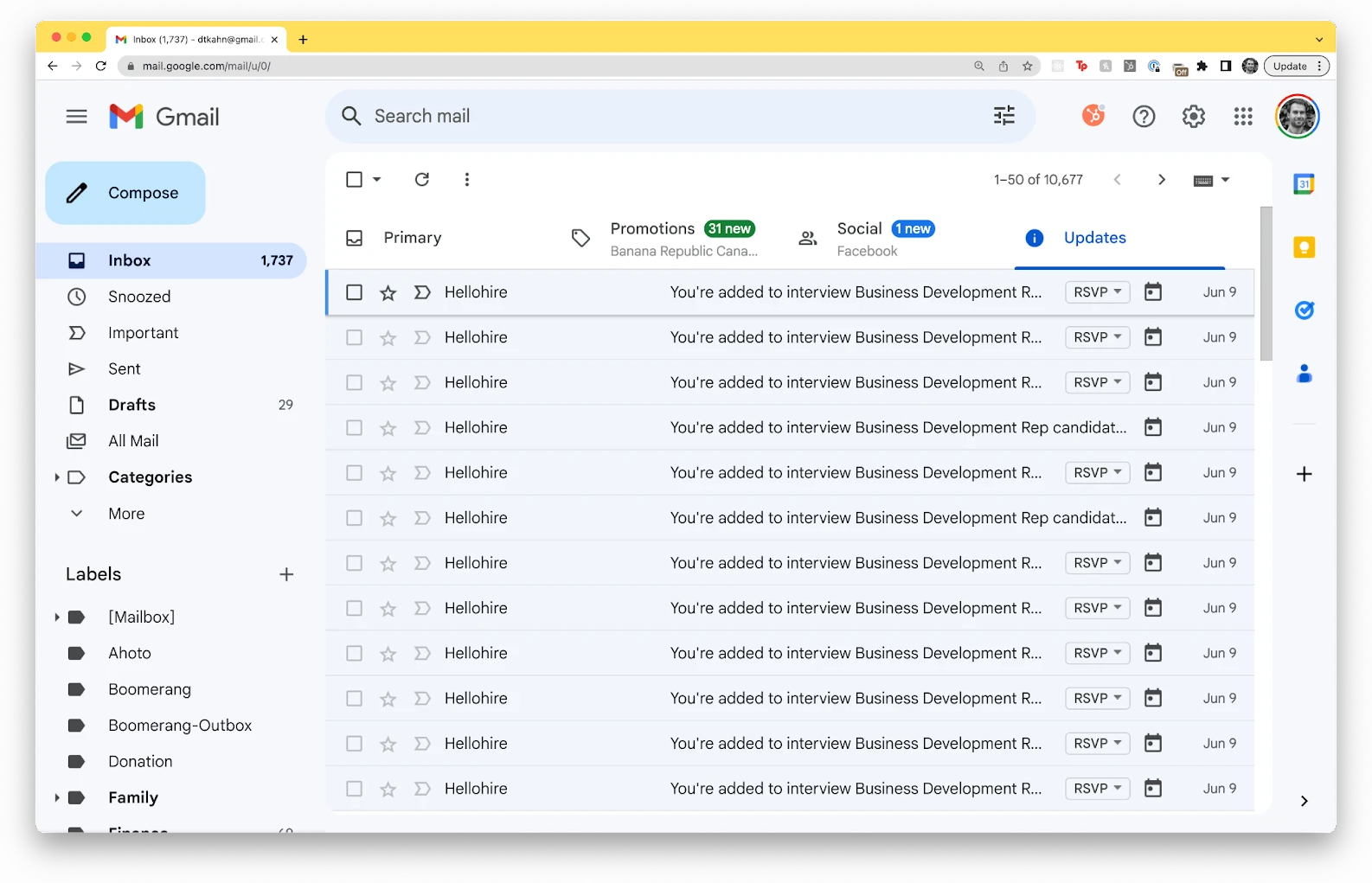1372x883 pixels.
Task: Select the last visible Hellohire email checkbox
Action: point(354,789)
